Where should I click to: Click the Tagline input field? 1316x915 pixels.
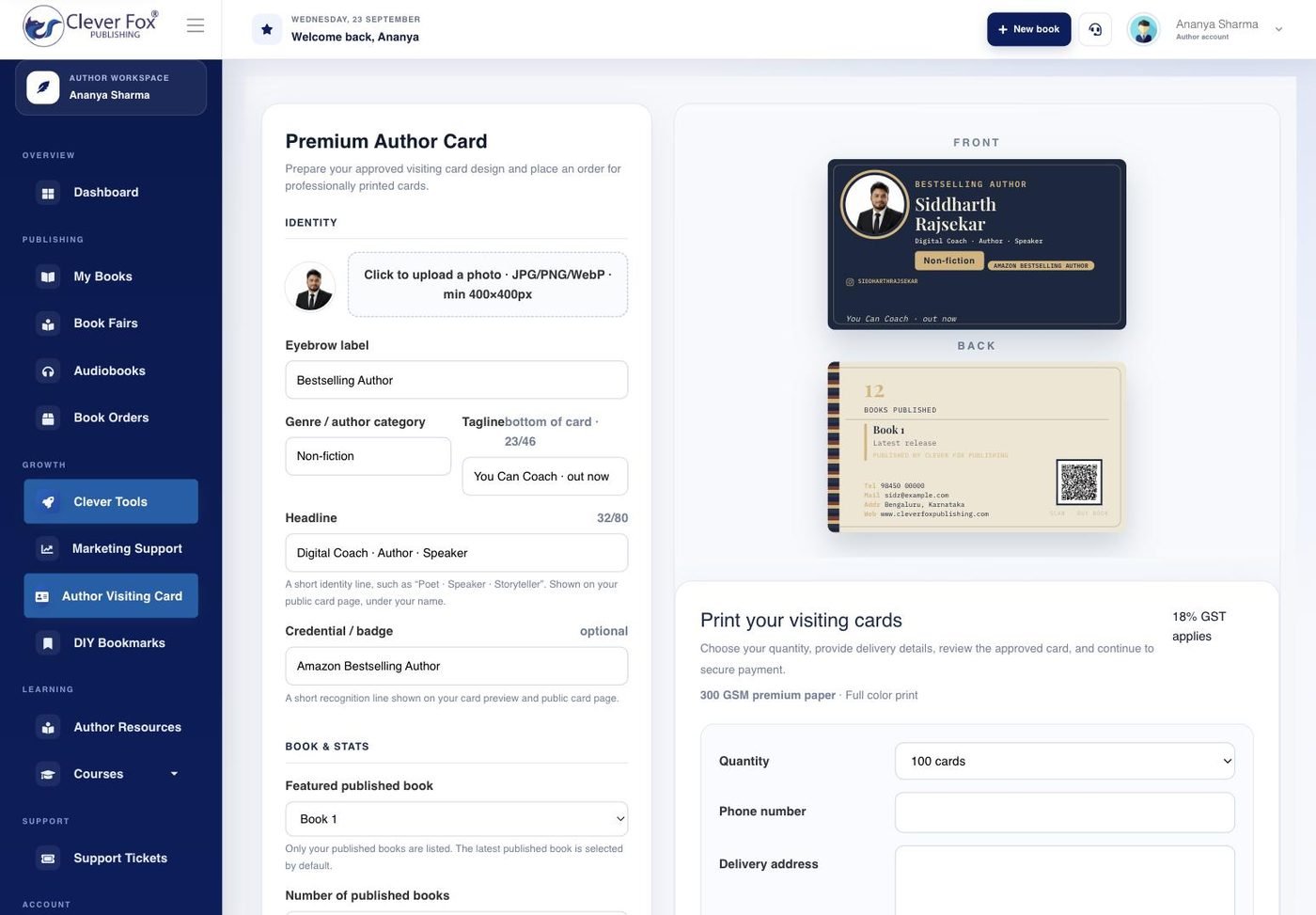[544, 477]
